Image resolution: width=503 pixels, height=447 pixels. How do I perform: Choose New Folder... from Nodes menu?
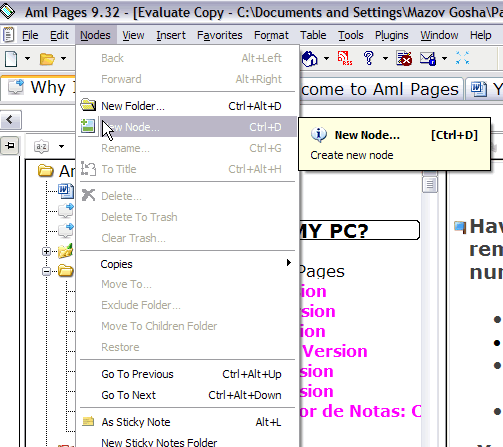pos(188,106)
